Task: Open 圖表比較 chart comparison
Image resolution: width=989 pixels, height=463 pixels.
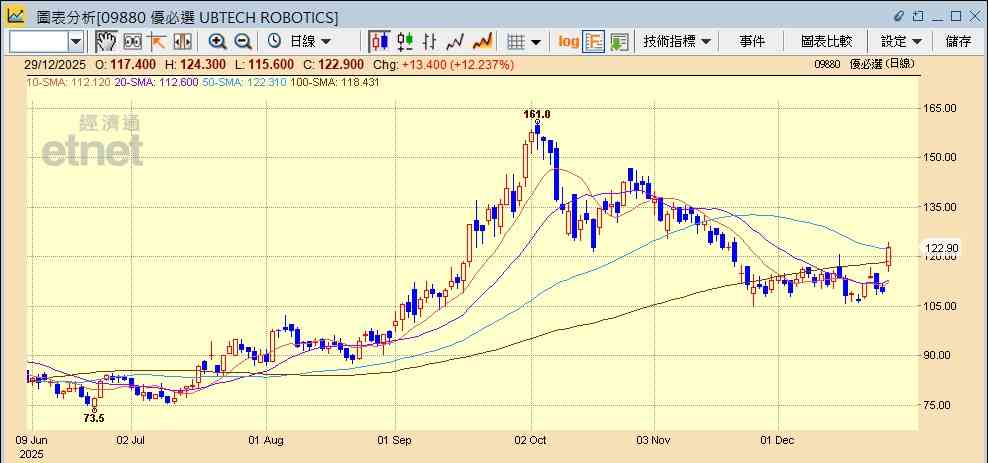Action: [x=826, y=42]
